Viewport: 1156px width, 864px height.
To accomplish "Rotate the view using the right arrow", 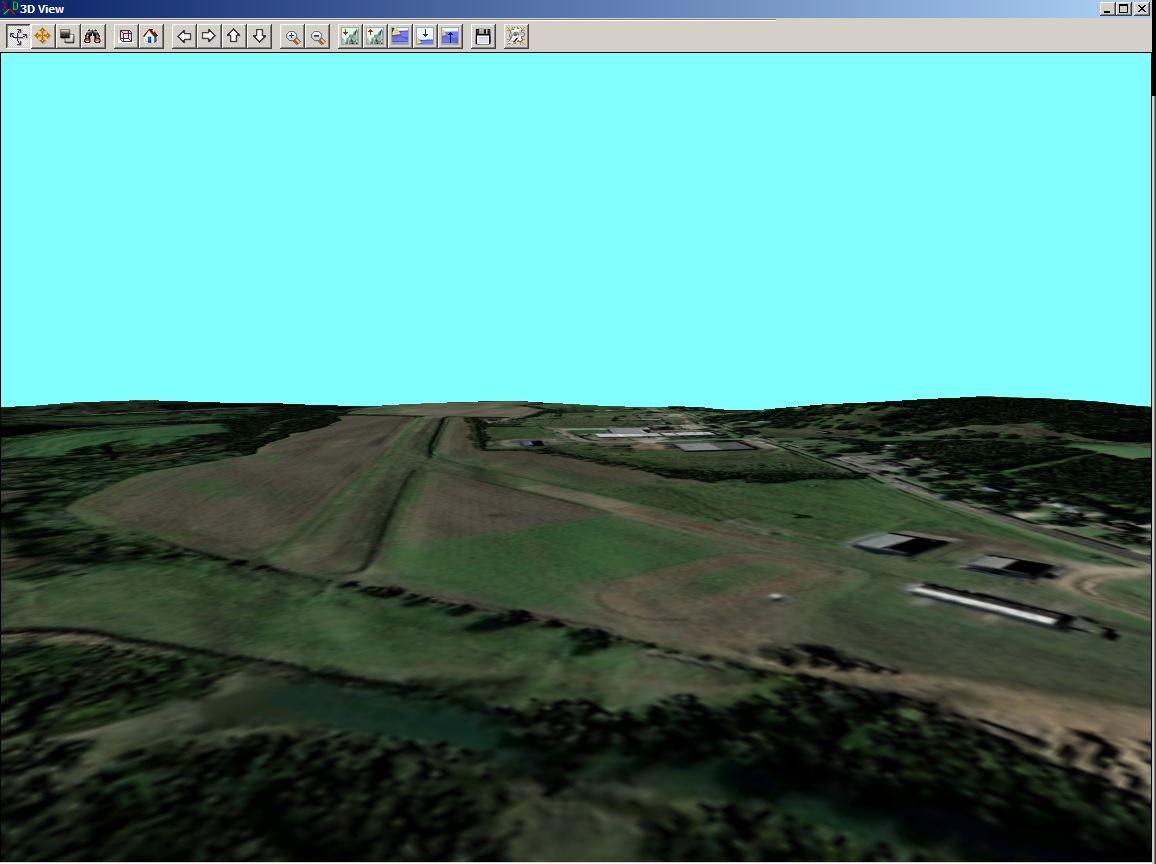I will click(x=208, y=36).
